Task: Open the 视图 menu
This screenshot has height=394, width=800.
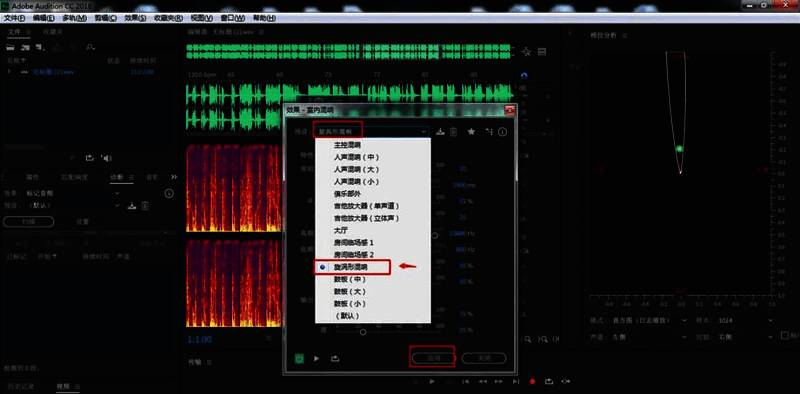Action: pyautogui.click(x=201, y=18)
